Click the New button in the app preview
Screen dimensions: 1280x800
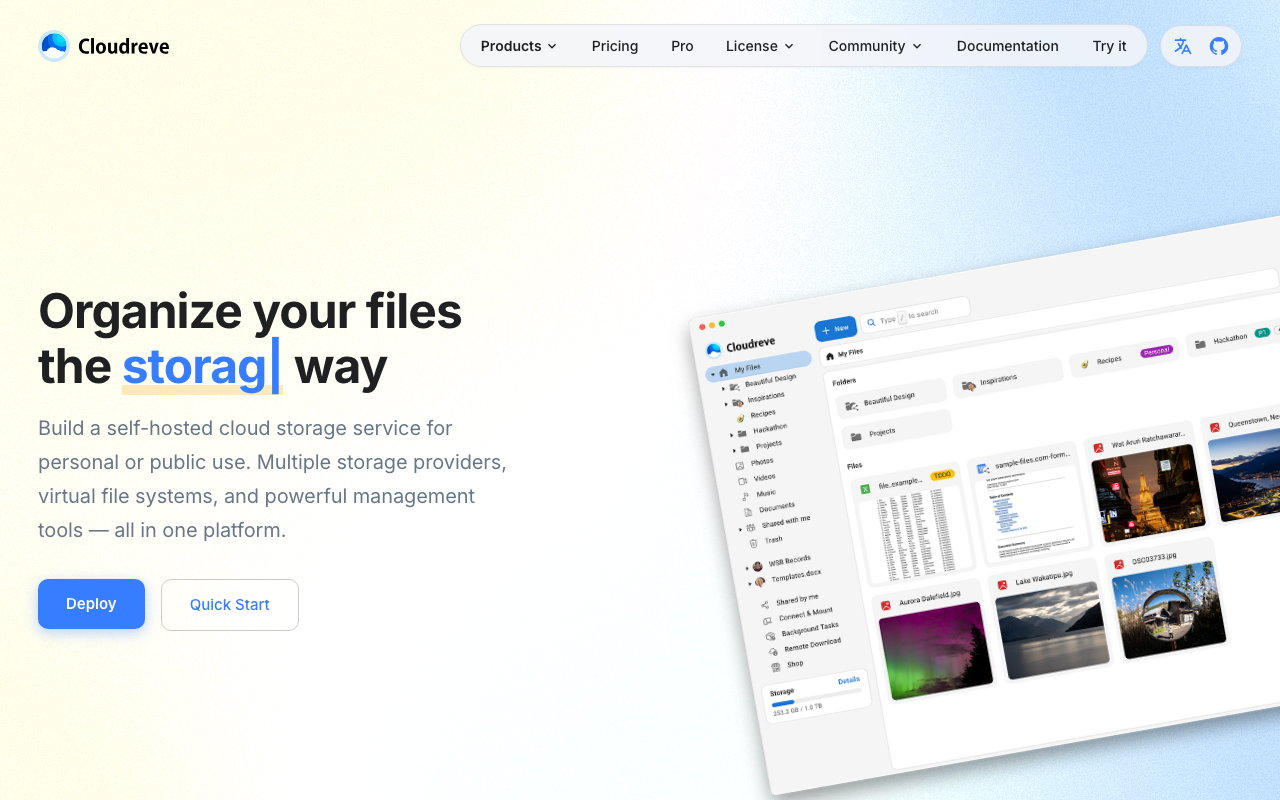point(835,328)
